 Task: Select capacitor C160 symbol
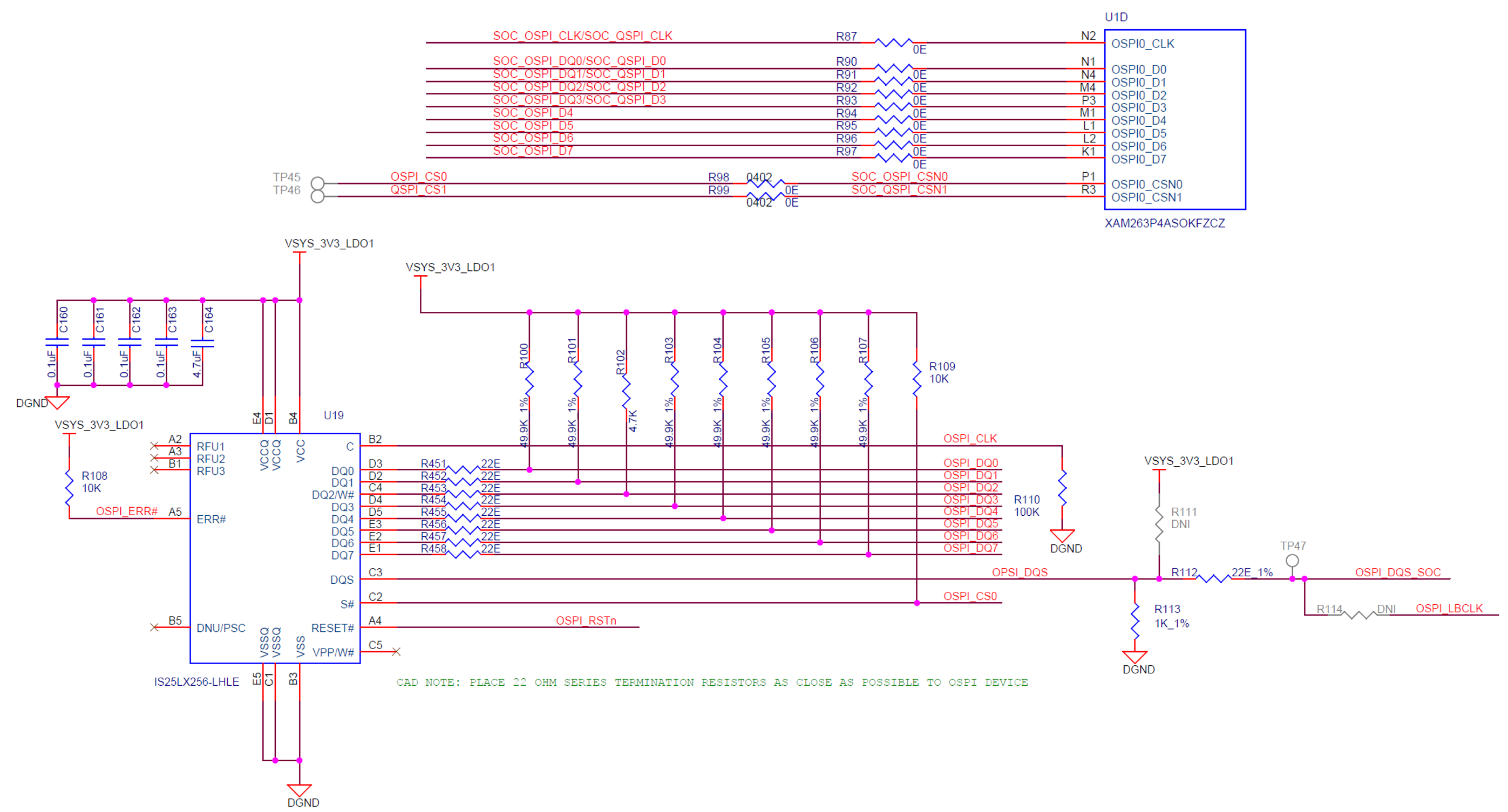click(x=57, y=342)
